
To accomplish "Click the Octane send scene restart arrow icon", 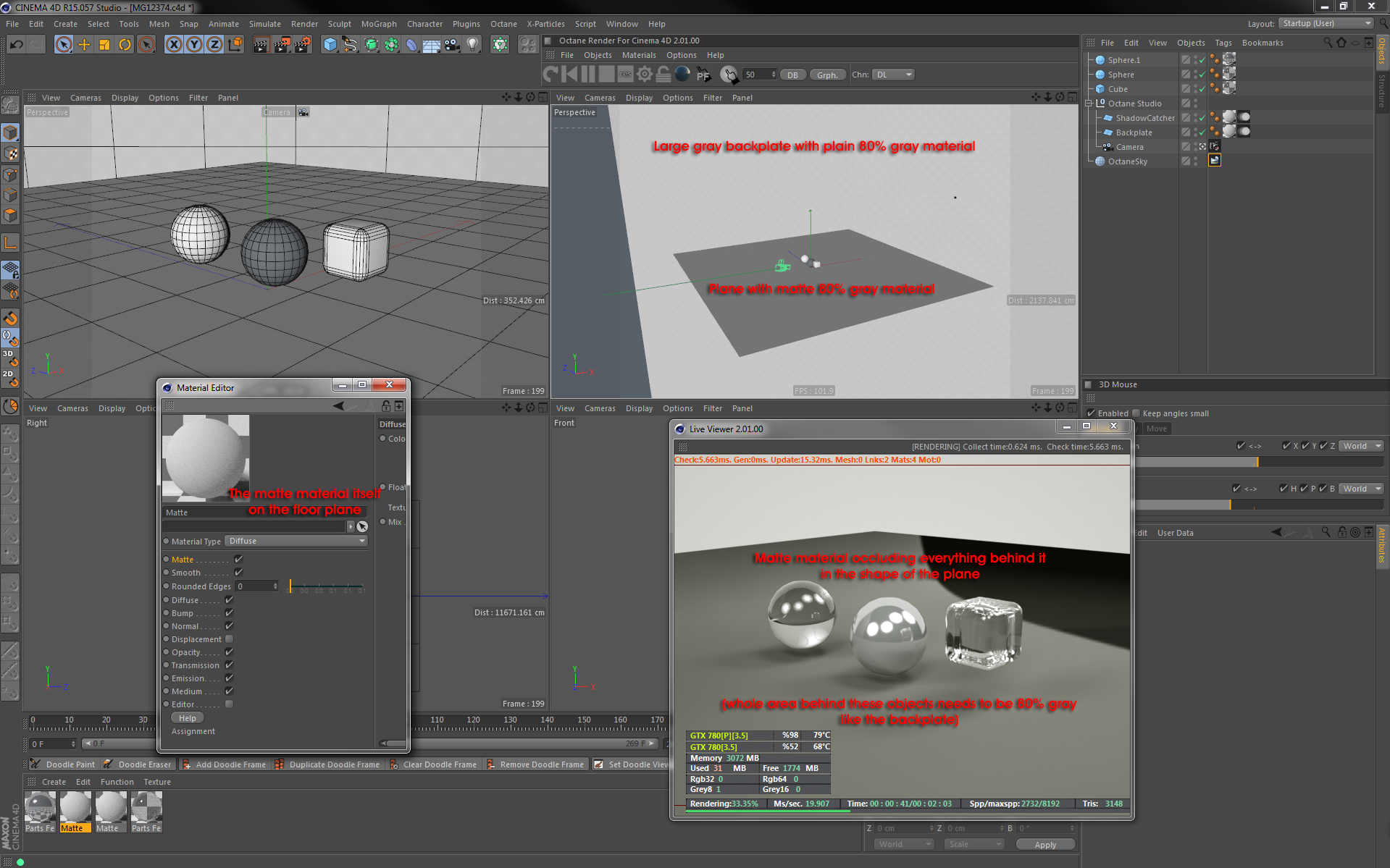I will (x=551, y=74).
